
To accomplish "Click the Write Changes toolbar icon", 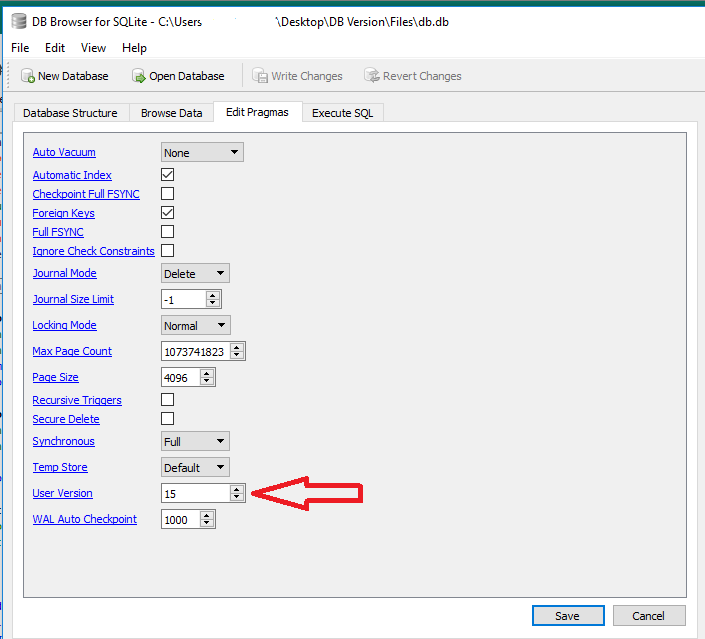I will (260, 76).
